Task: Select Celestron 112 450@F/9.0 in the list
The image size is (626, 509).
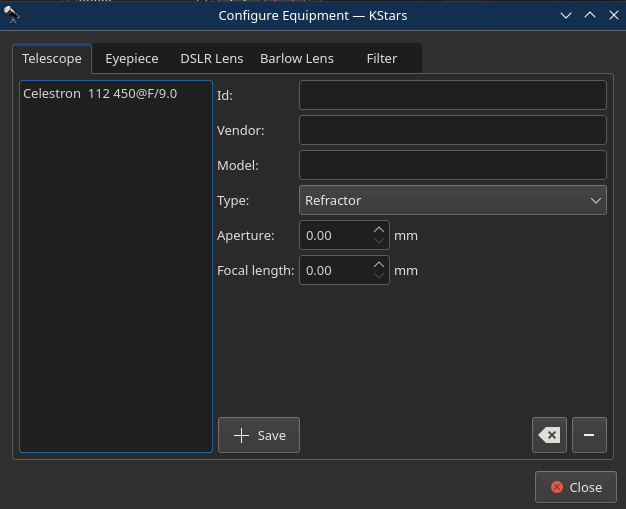Action: (116, 94)
